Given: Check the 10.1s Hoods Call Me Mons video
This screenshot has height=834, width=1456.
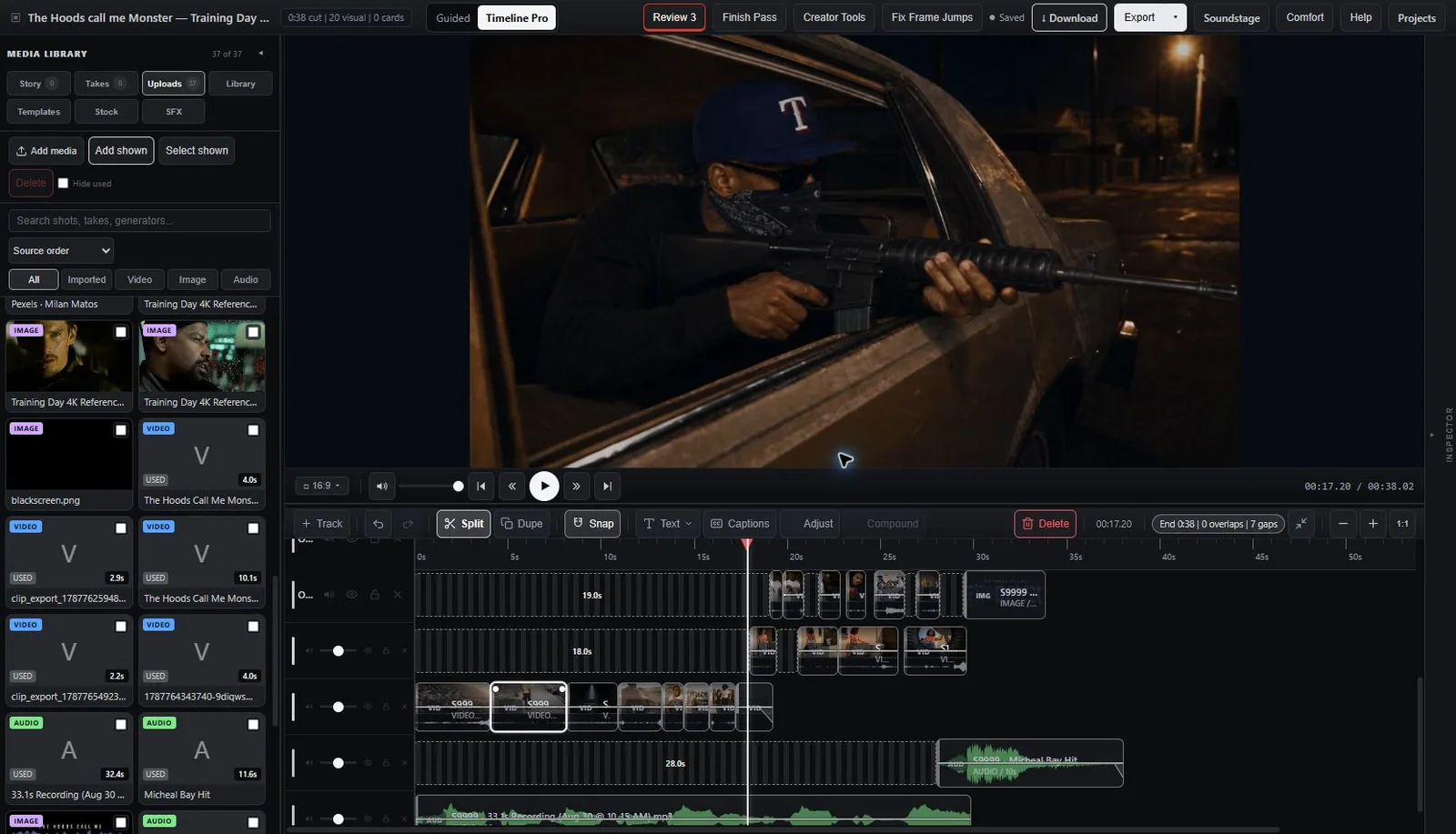Looking at the screenshot, I should click(253, 528).
